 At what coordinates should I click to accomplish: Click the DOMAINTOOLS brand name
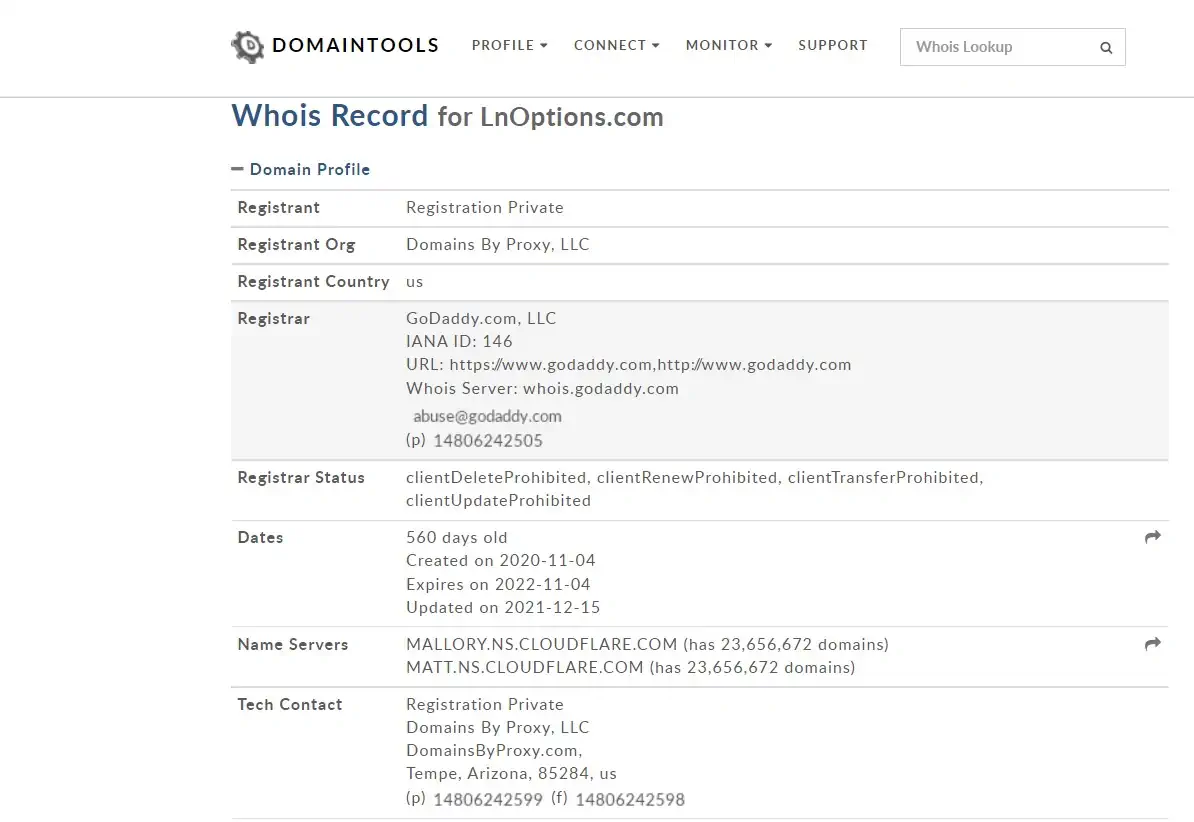pos(356,46)
